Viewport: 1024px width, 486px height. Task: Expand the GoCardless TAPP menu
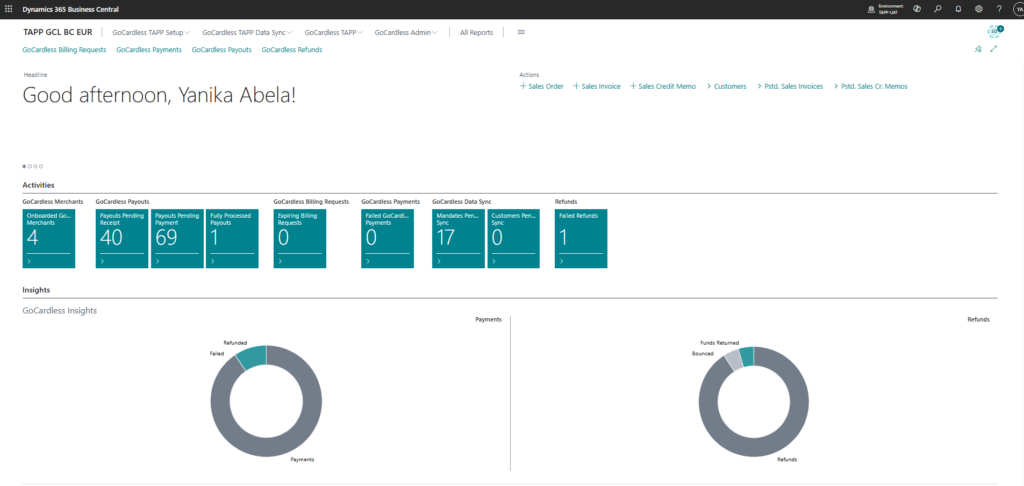334,32
